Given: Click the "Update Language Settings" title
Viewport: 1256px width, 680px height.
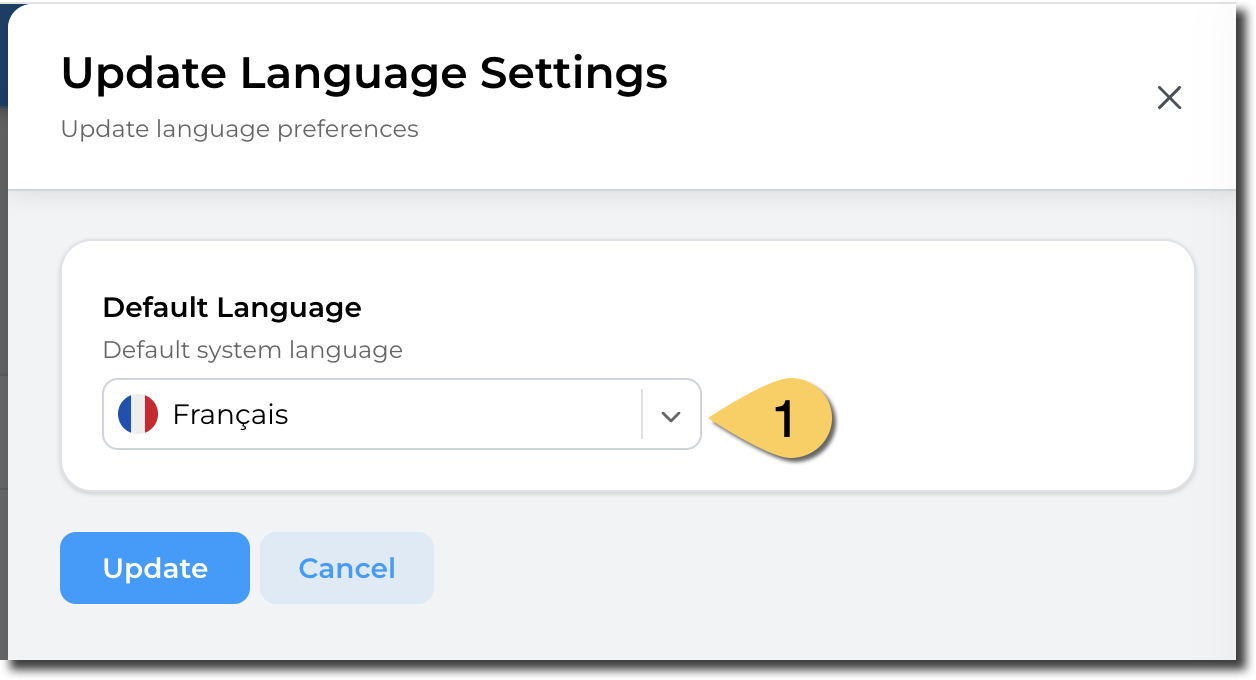Looking at the screenshot, I should click(364, 74).
